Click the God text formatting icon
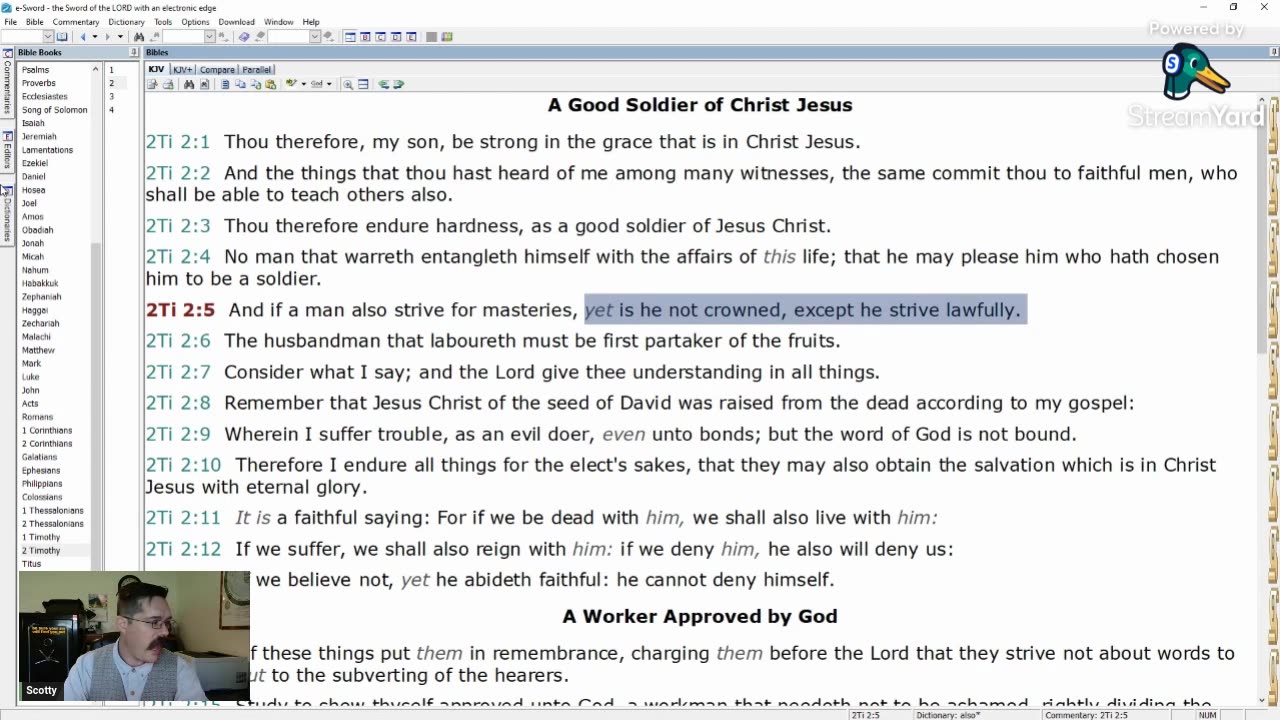 click(316, 84)
